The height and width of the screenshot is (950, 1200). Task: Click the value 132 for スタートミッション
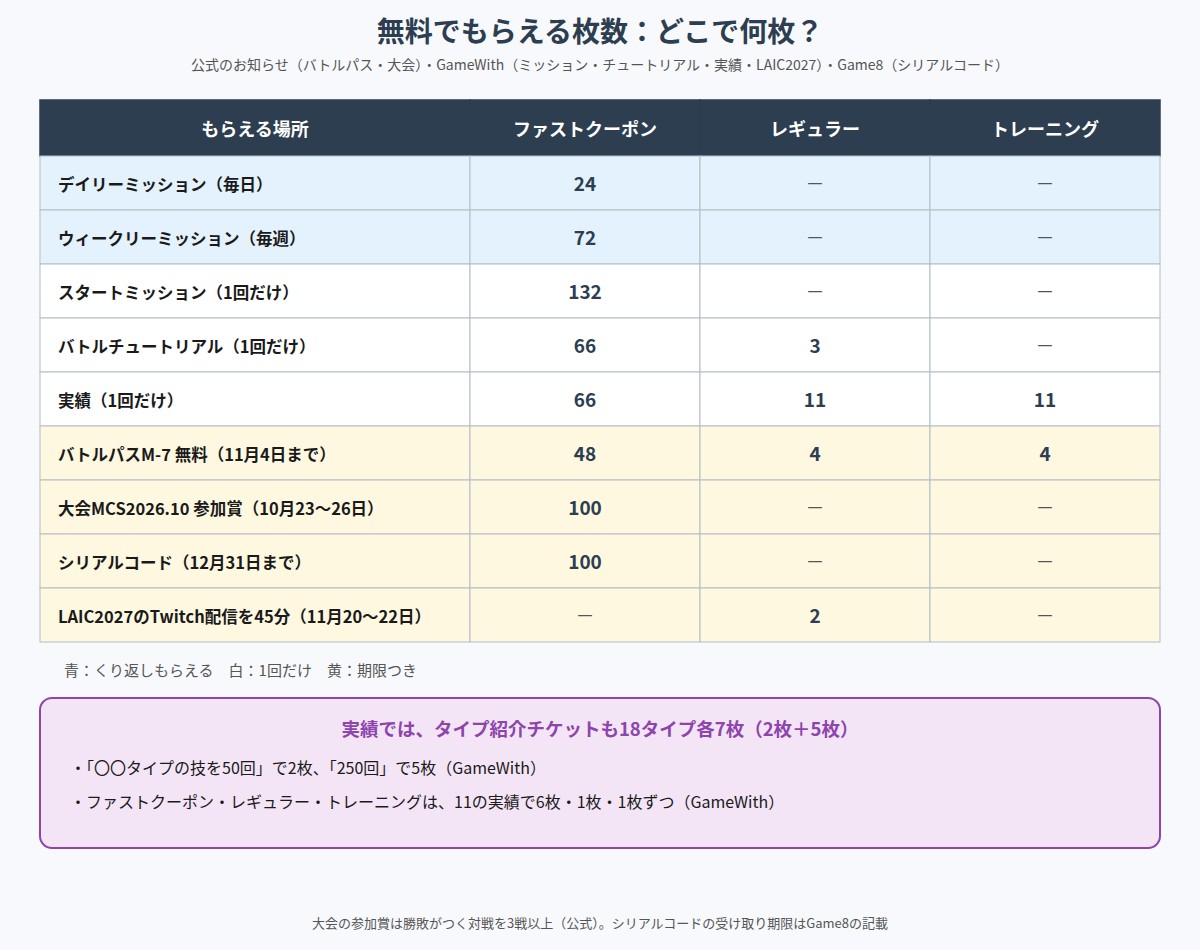pyautogui.click(x=585, y=292)
